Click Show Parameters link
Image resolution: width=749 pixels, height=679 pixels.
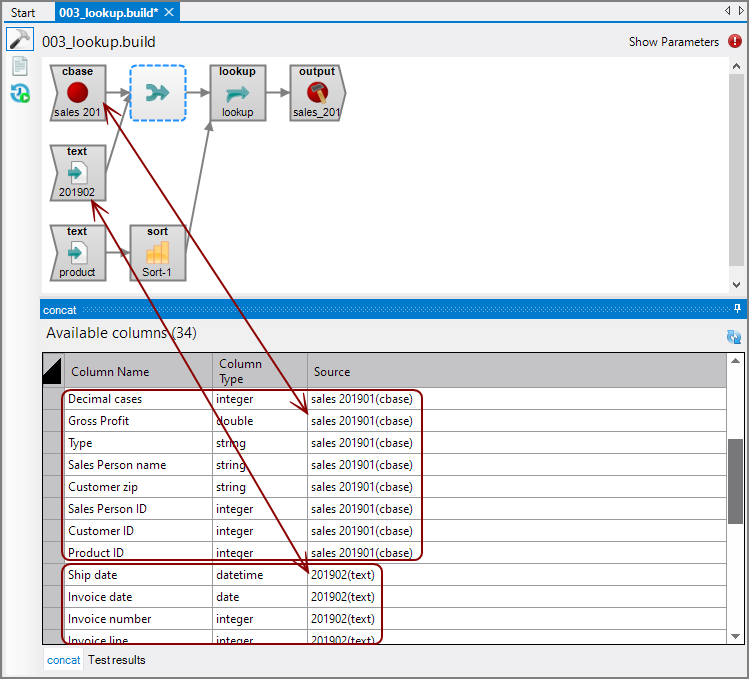click(x=673, y=42)
